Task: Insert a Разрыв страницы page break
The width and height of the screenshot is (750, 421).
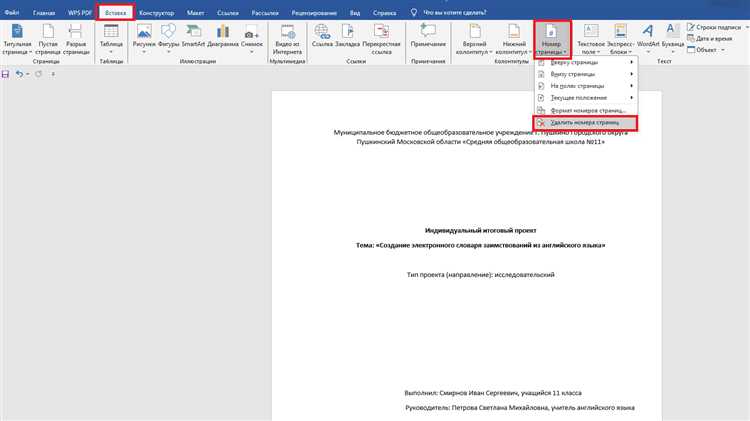Action: tap(76, 39)
